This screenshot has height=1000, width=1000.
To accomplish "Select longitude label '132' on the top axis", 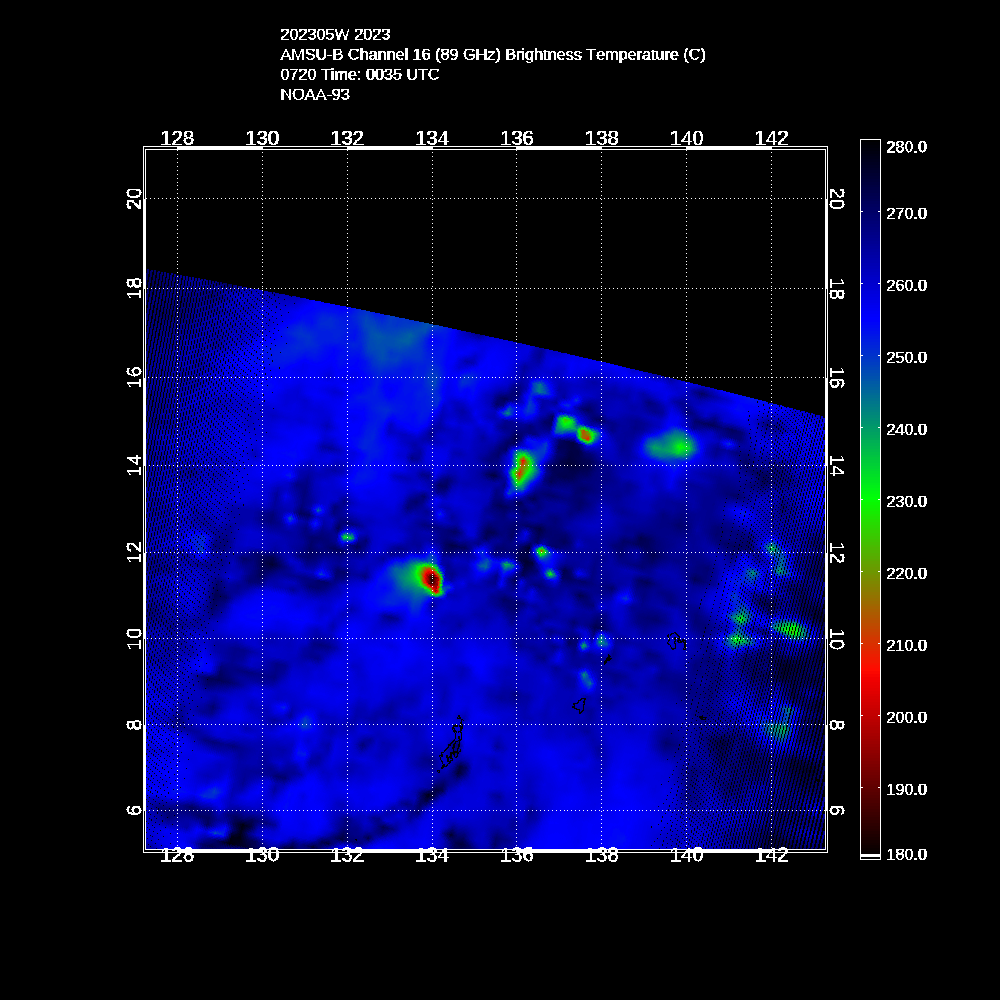I will (347, 138).
